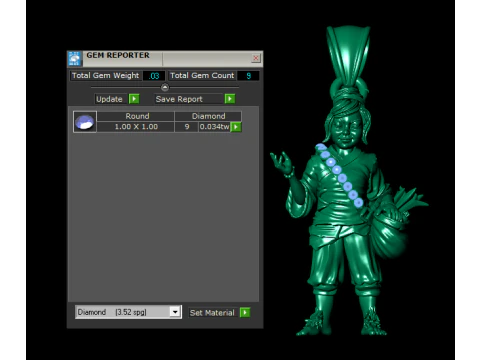Image resolution: width=480 pixels, height=360 pixels.
Task: Click the Total Gem Count label
Action: (x=202, y=76)
